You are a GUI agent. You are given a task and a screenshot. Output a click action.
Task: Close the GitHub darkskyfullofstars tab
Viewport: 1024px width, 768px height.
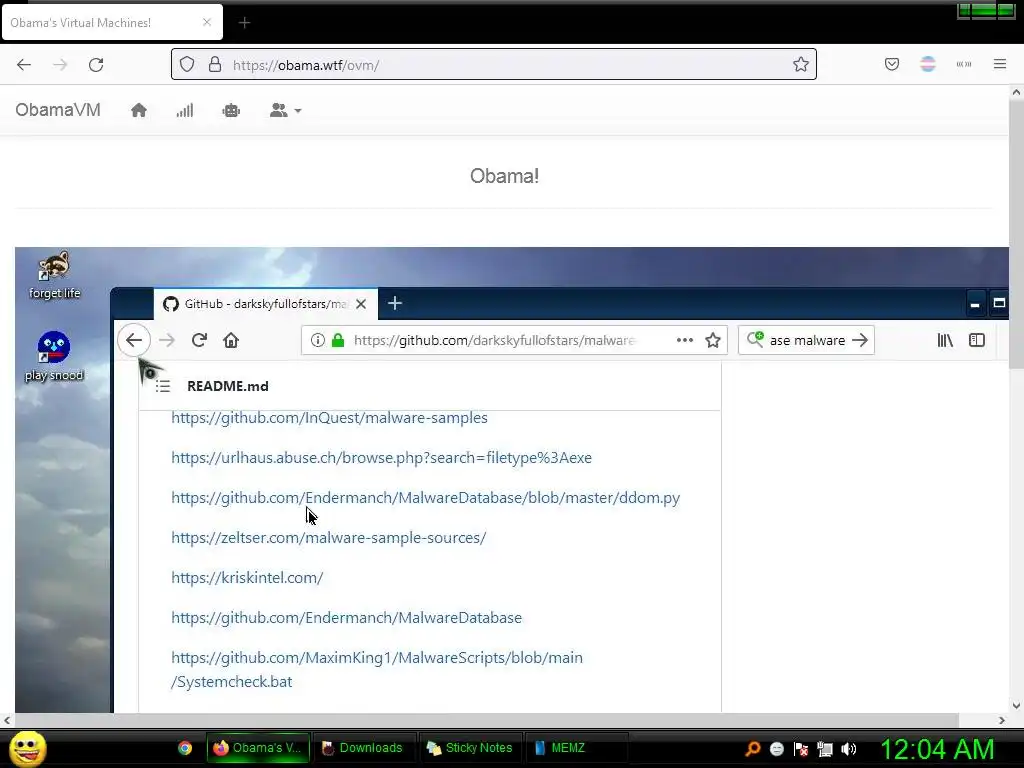point(361,304)
